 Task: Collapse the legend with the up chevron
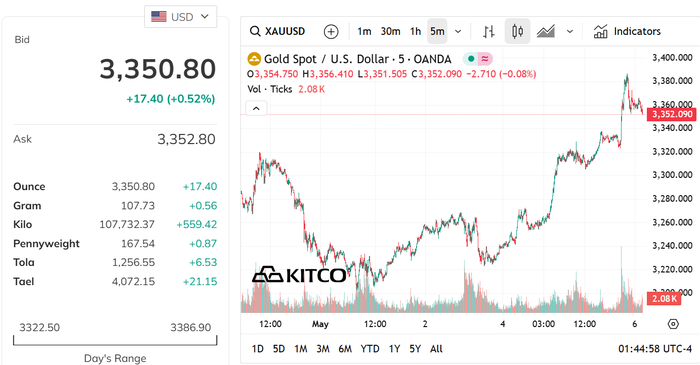(x=256, y=108)
